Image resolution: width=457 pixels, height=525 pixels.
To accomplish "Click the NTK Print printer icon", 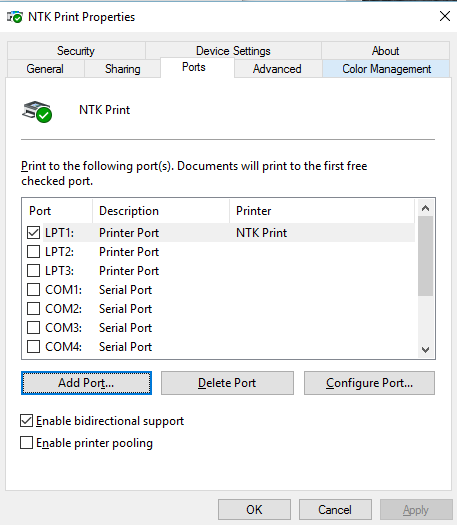I will point(37,111).
